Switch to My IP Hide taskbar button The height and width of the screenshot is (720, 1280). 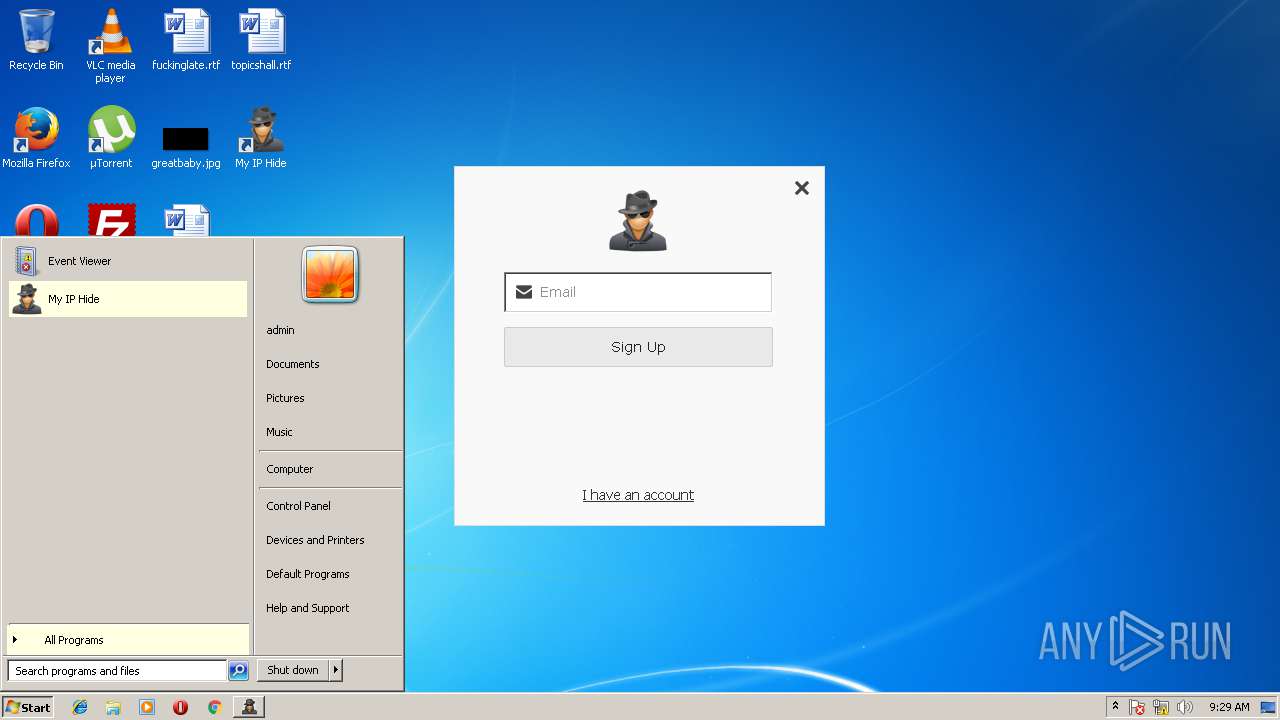(249, 707)
